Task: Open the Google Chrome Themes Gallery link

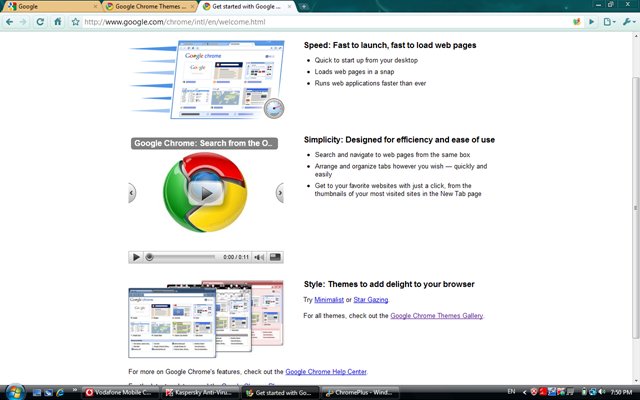Action: [x=437, y=316]
